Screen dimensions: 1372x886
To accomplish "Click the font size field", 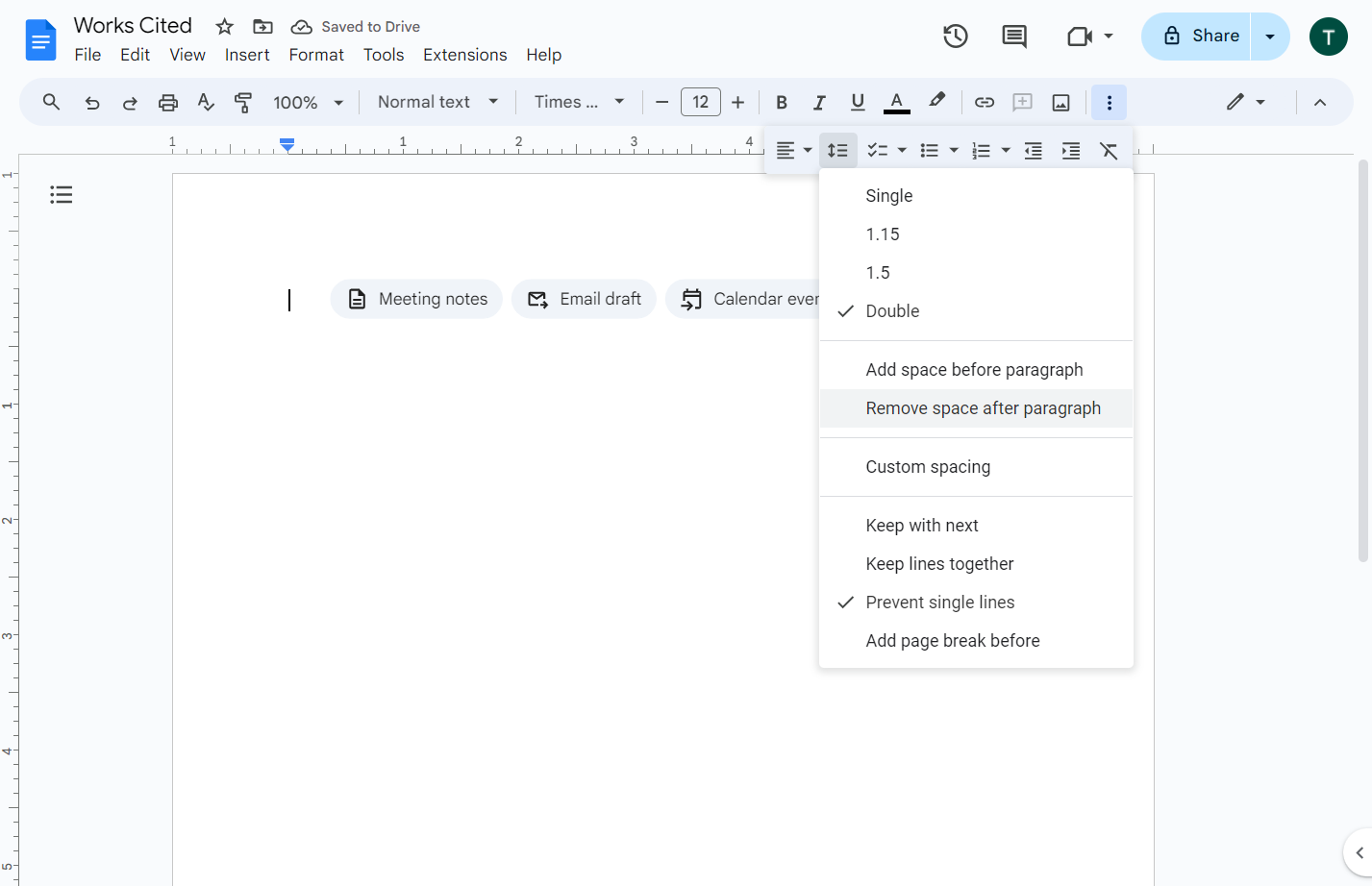I will click(x=701, y=102).
